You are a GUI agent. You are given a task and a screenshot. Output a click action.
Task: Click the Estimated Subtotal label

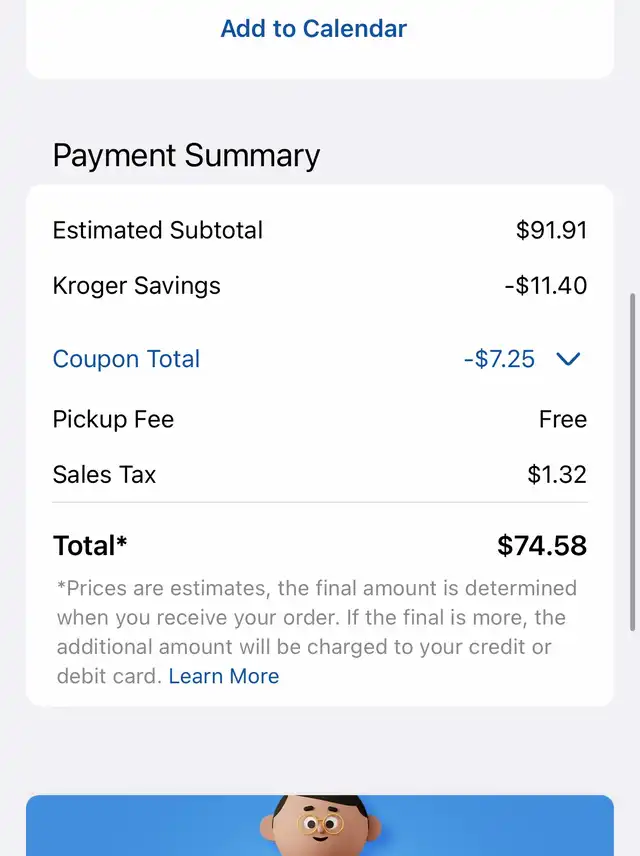157,230
